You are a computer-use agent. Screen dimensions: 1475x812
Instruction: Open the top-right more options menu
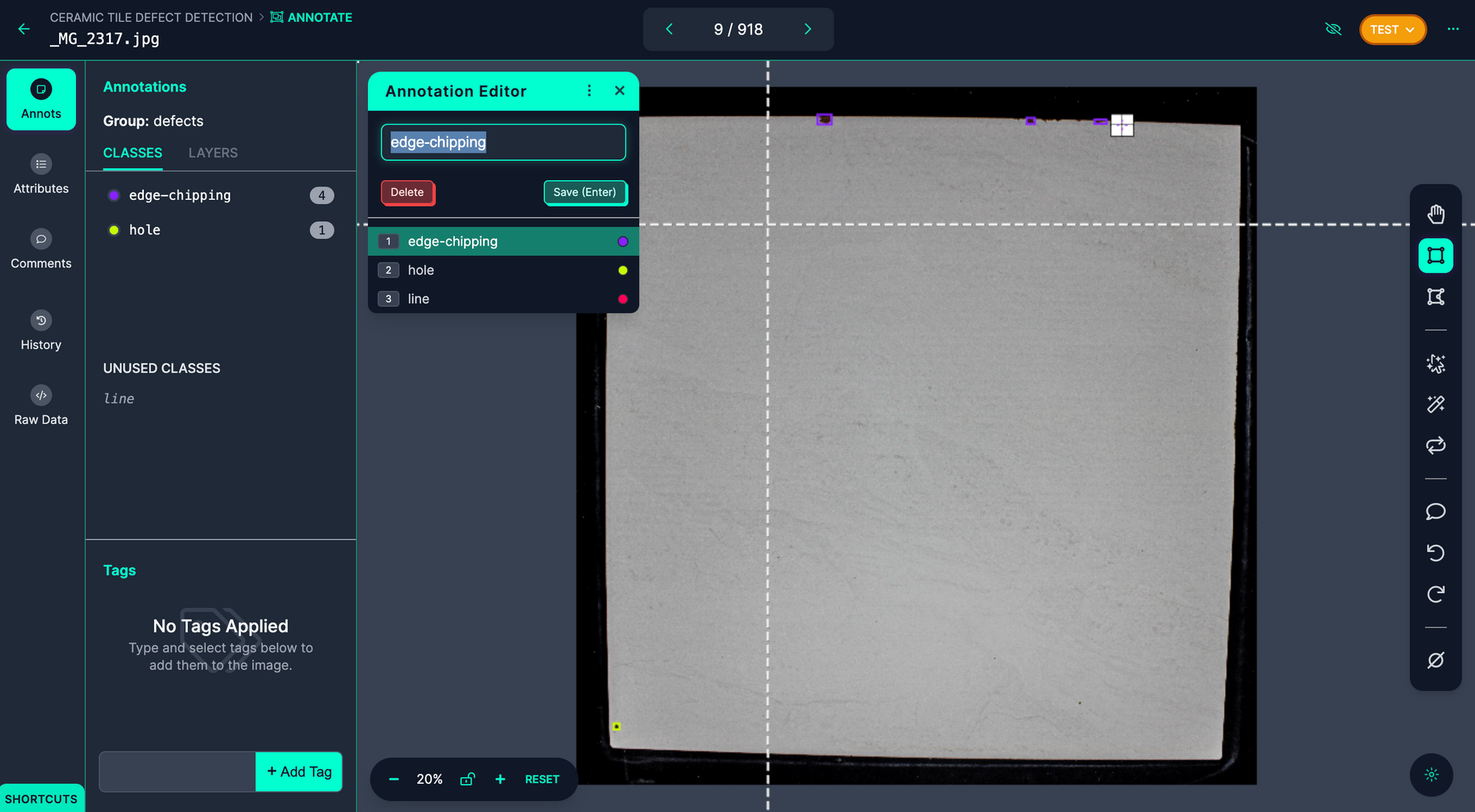(1453, 30)
